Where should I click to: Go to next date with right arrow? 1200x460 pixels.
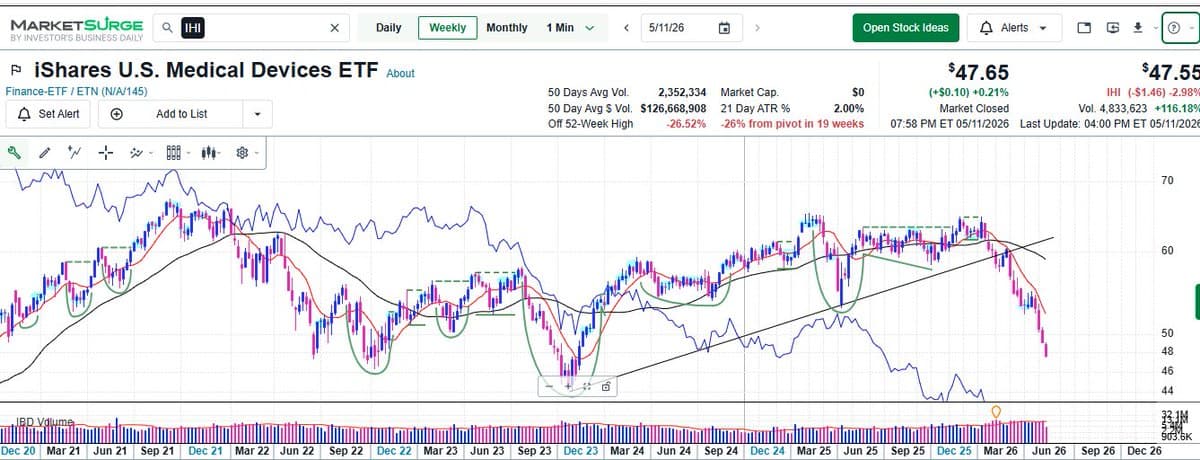(x=757, y=28)
